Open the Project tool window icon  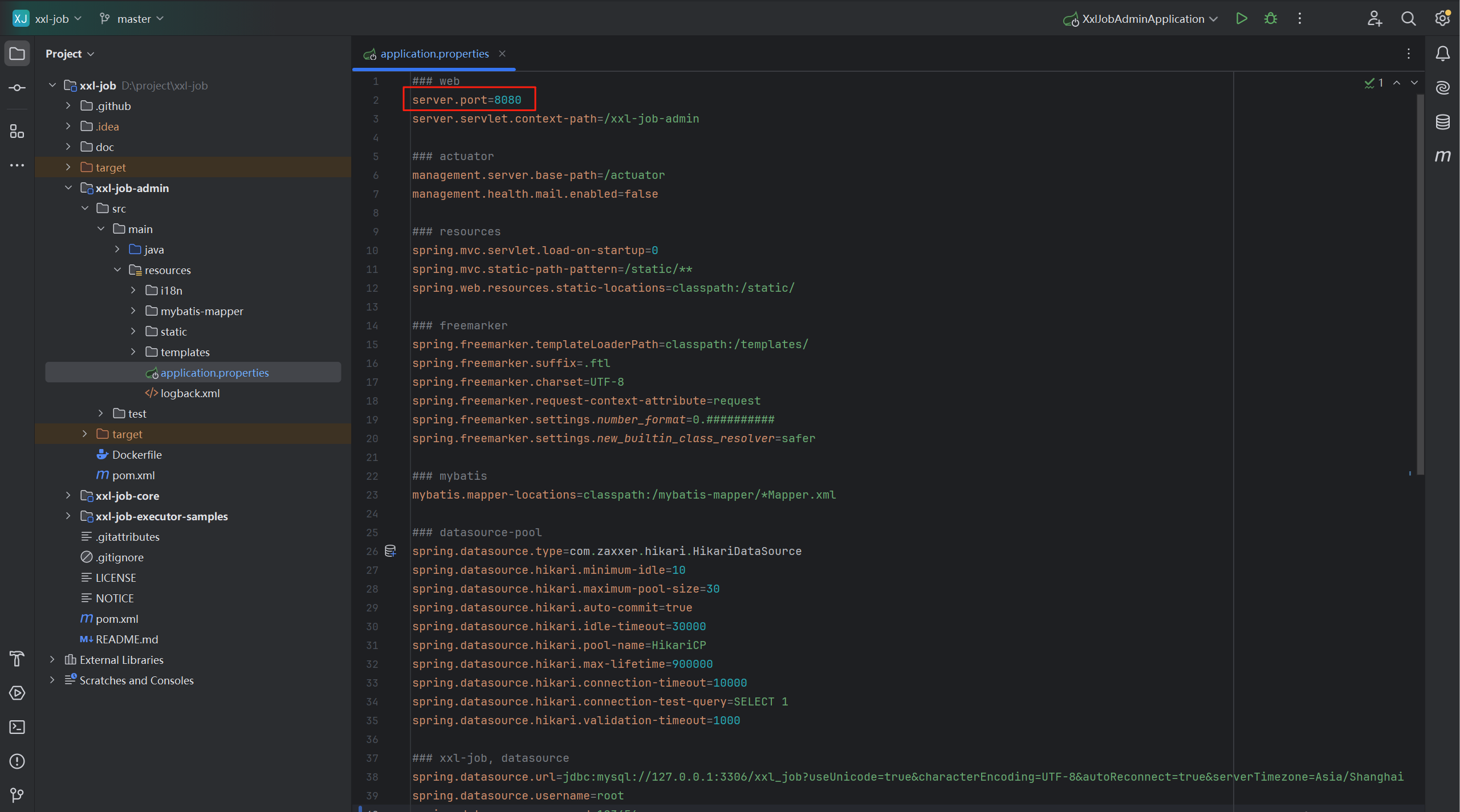17,54
